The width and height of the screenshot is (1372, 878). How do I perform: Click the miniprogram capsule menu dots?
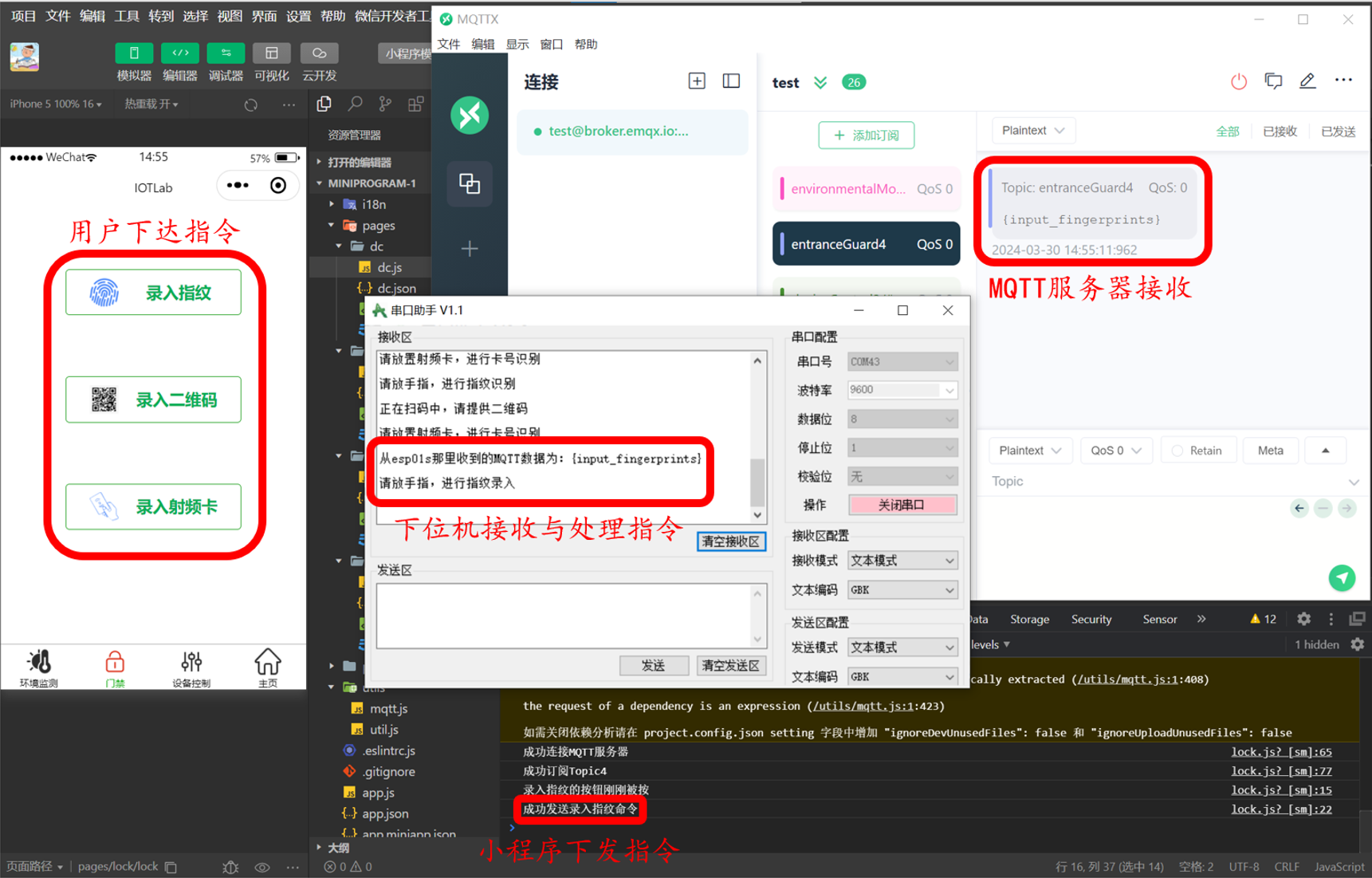(x=238, y=186)
